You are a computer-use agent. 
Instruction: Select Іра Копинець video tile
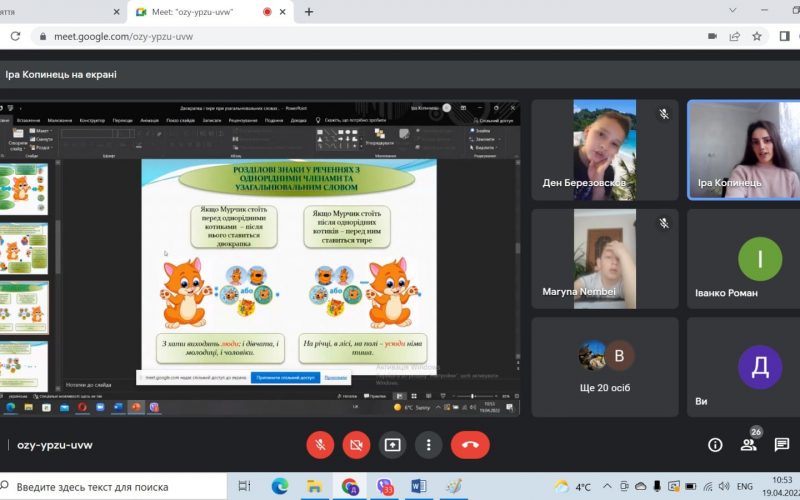[744, 150]
